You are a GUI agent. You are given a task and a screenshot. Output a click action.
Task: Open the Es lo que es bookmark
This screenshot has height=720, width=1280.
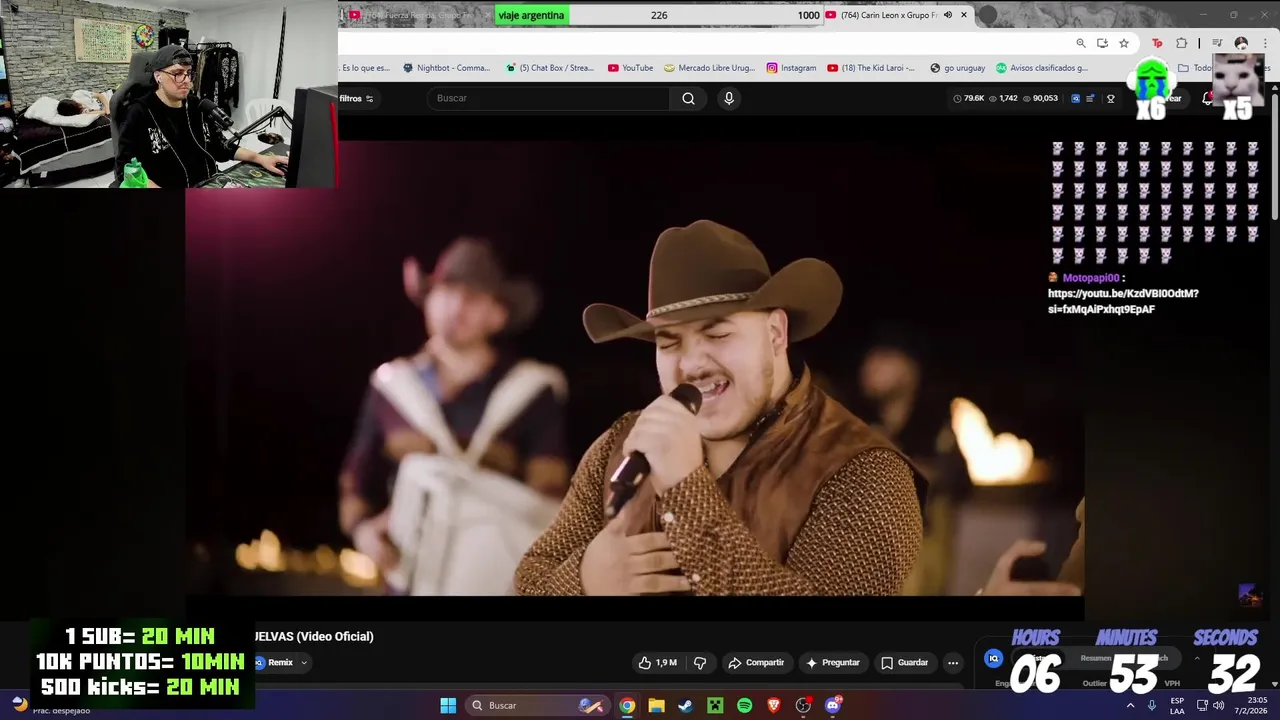pos(365,68)
